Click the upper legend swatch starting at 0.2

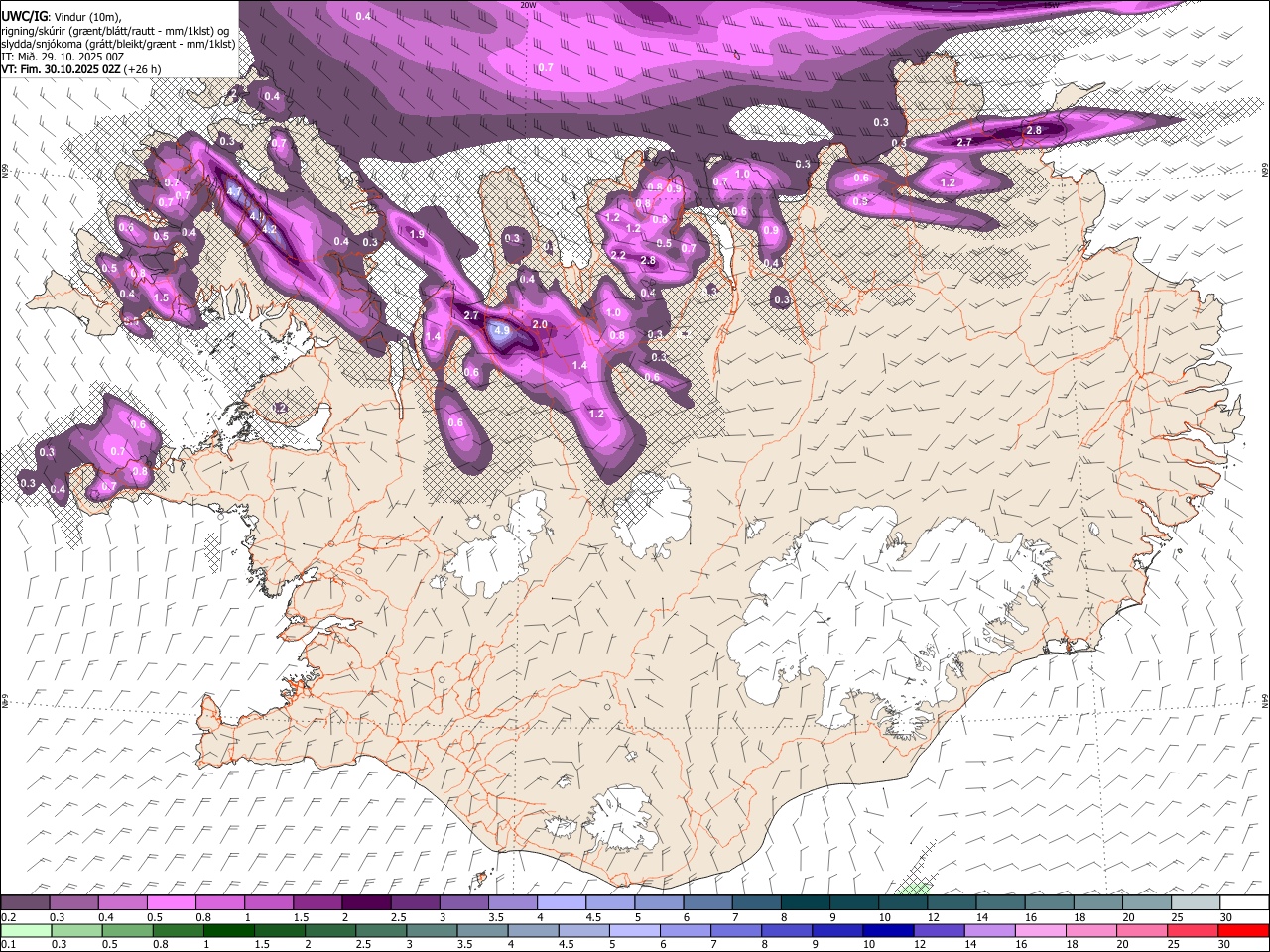(x=25, y=903)
